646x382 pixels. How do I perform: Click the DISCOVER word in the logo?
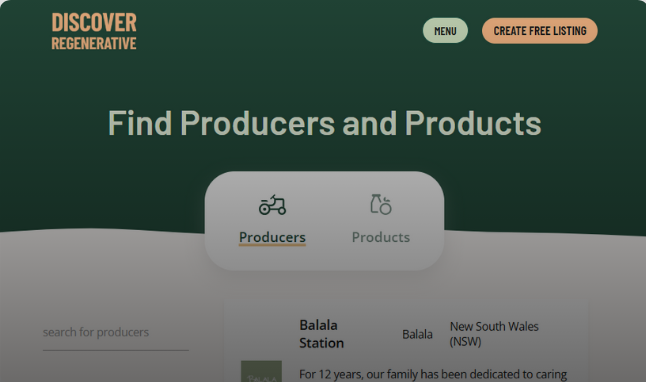[x=94, y=23]
